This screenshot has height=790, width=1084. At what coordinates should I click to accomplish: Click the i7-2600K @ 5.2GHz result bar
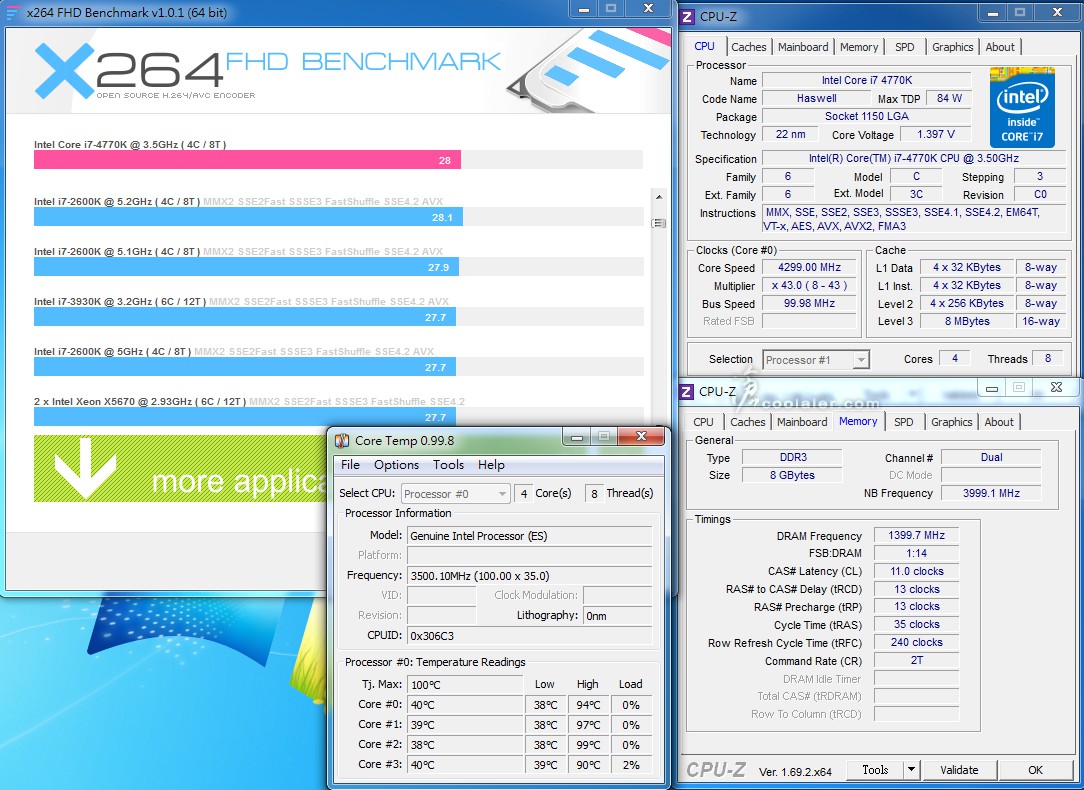(x=248, y=217)
